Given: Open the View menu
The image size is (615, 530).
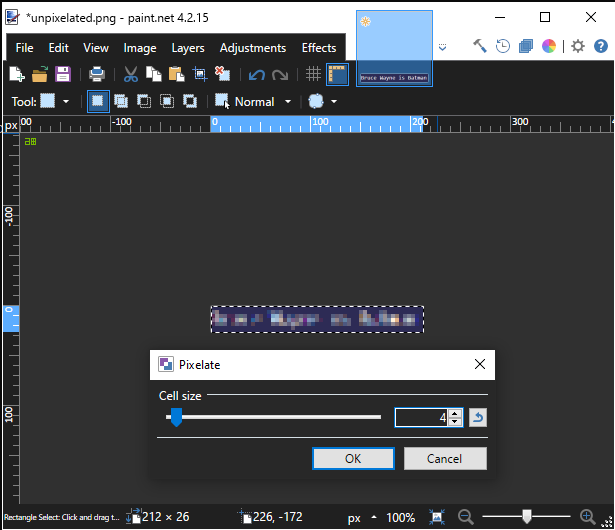Looking at the screenshot, I should click(96, 48).
